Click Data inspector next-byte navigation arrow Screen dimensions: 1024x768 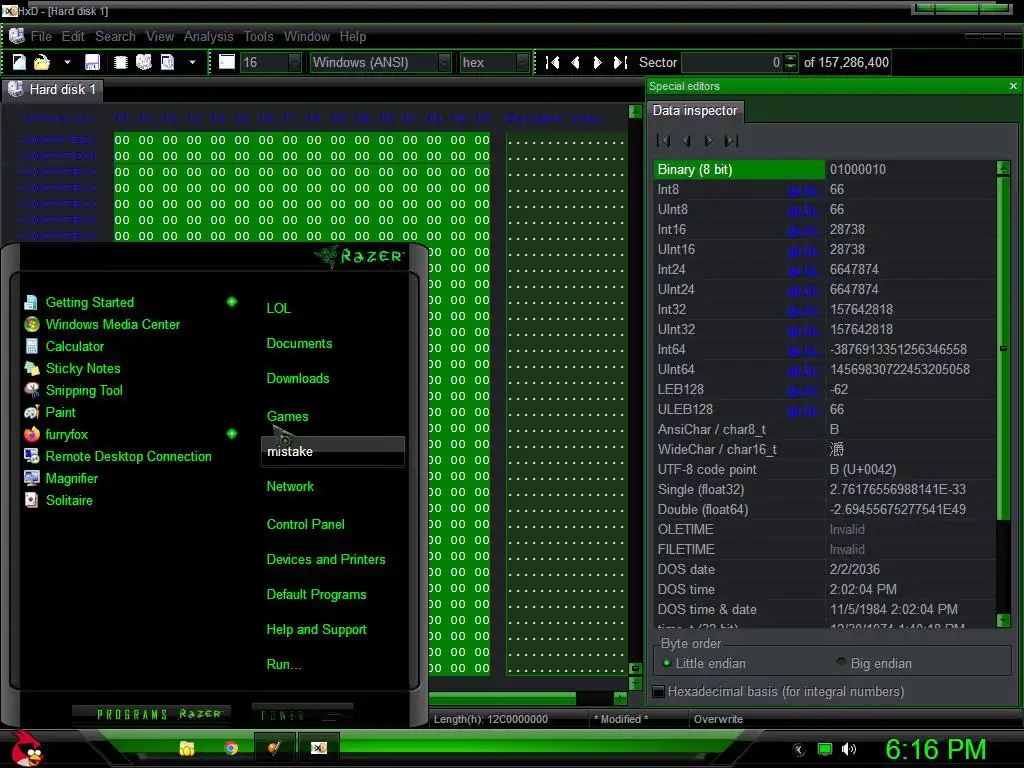click(x=709, y=140)
